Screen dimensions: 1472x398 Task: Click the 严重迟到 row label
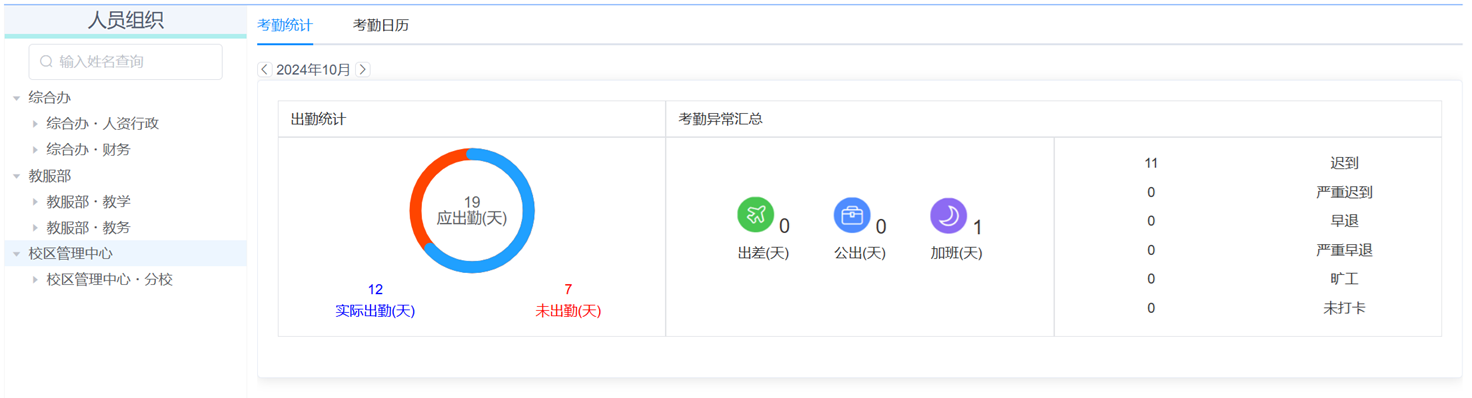[x=1344, y=192]
